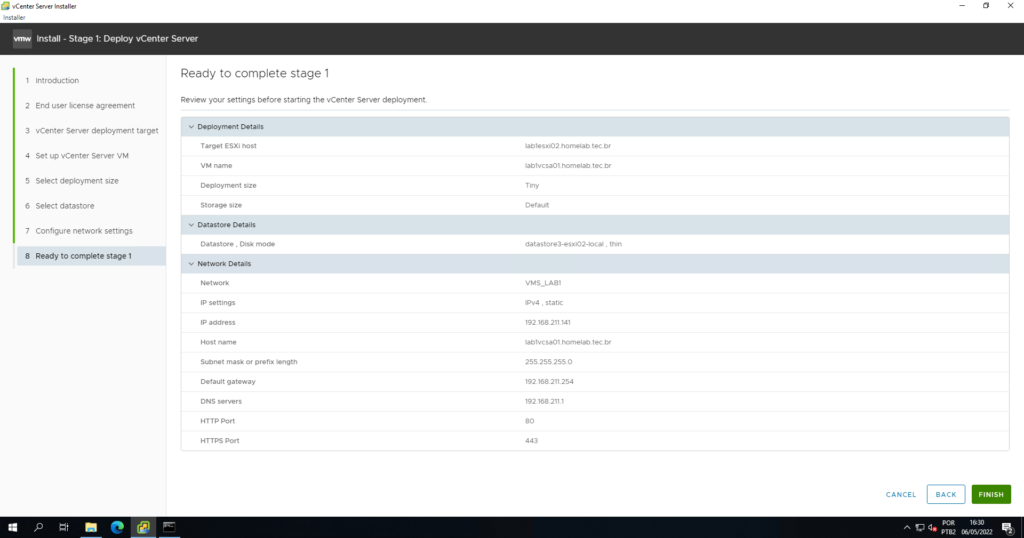The height and width of the screenshot is (538, 1024).
Task: Click FINISH to start deployment
Action: coord(991,494)
